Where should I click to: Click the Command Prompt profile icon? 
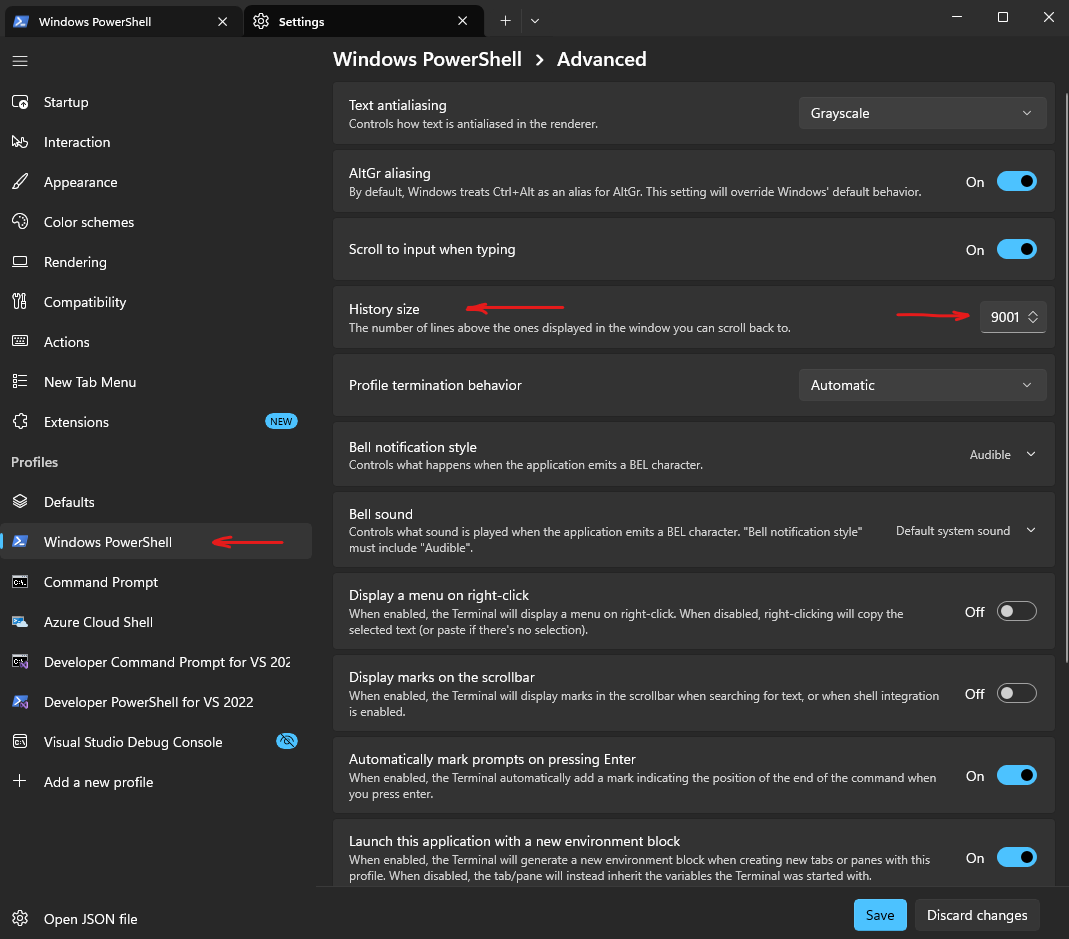point(20,582)
